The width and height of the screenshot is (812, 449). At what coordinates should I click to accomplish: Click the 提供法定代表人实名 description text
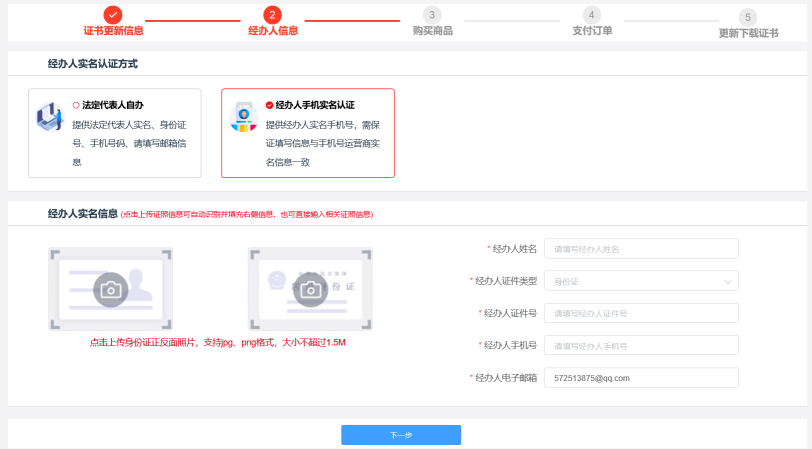tap(129, 143)
